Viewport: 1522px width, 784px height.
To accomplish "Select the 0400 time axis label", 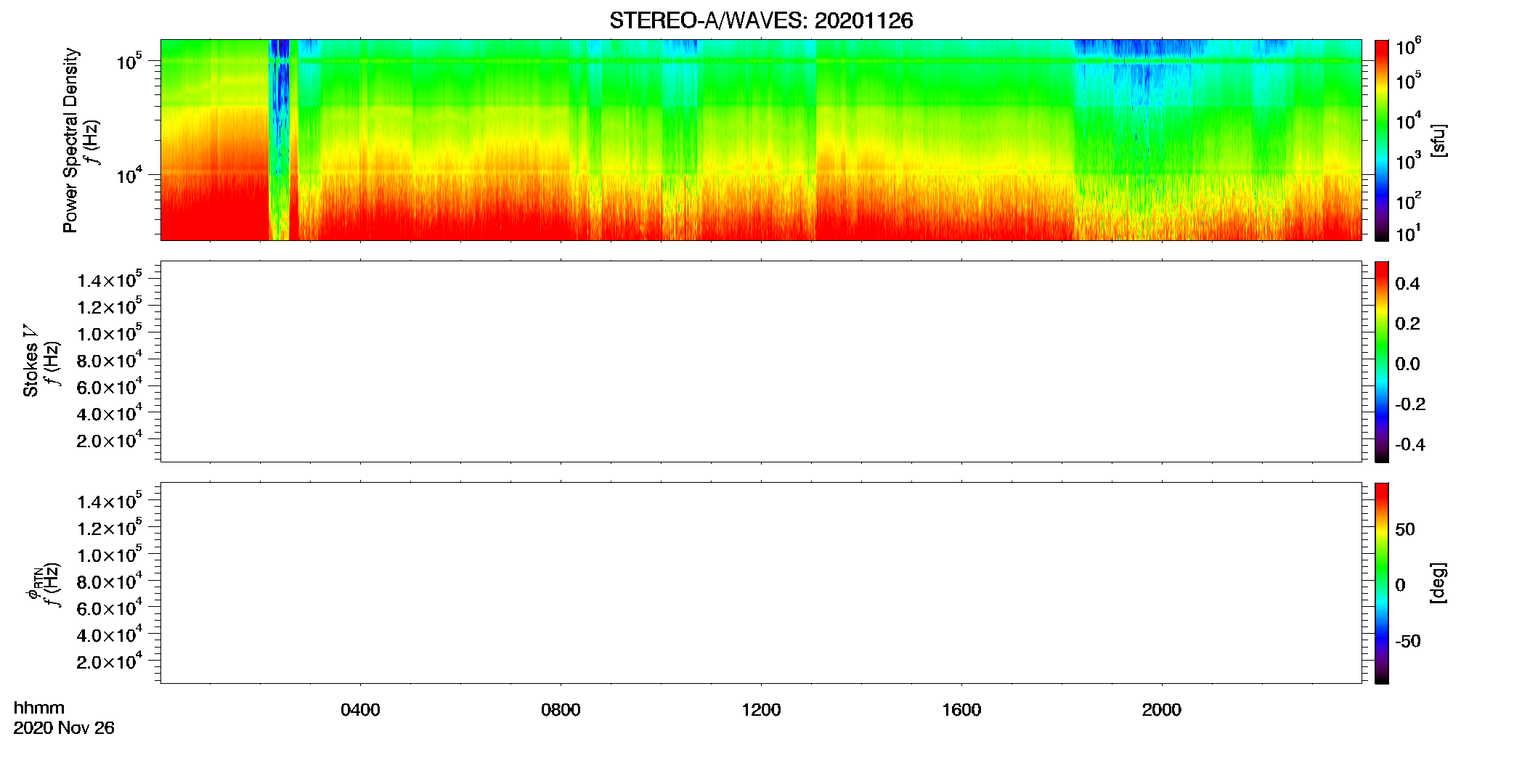I will pos(360,710).
